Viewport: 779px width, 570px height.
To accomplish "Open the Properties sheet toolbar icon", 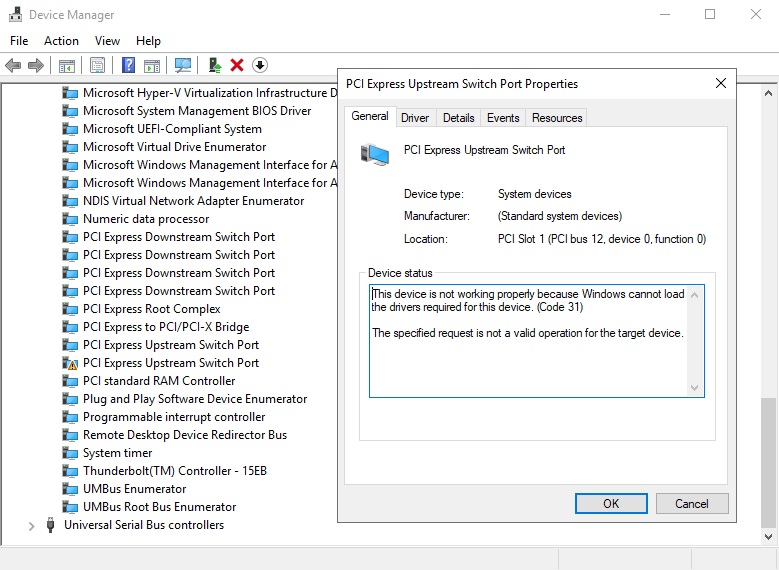I will pos(97,65).
